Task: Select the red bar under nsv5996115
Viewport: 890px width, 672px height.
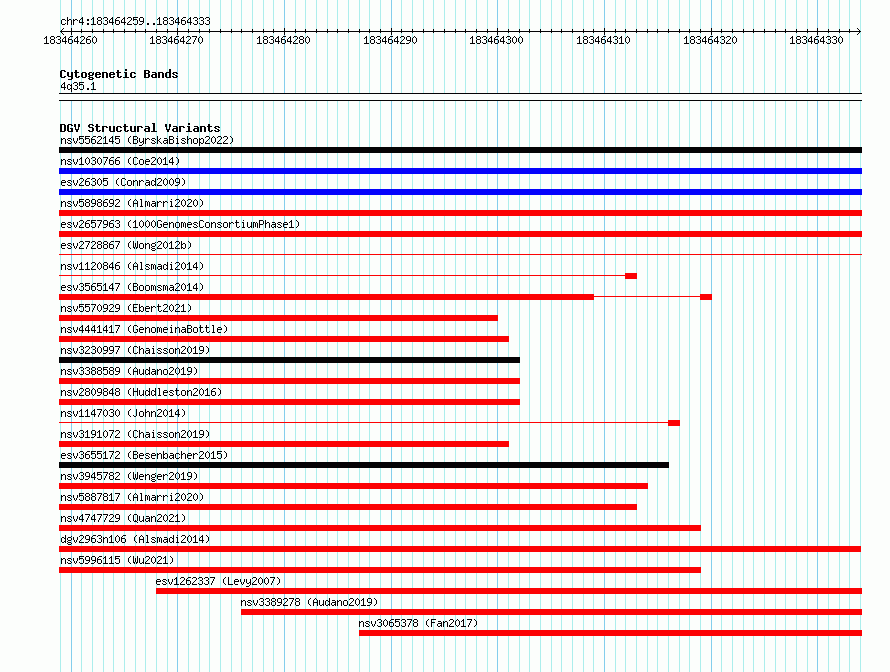Action: pos(380,570)
